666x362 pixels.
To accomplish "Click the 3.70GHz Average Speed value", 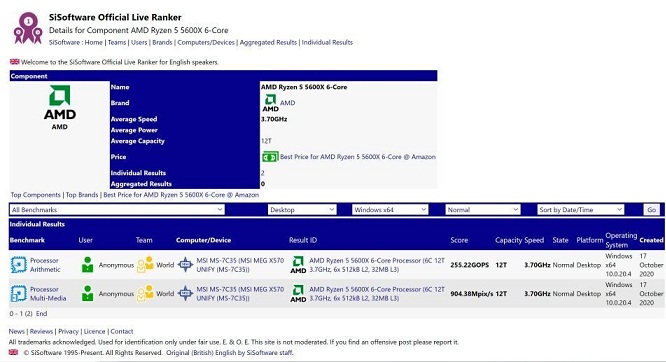I will pos(274,119).
